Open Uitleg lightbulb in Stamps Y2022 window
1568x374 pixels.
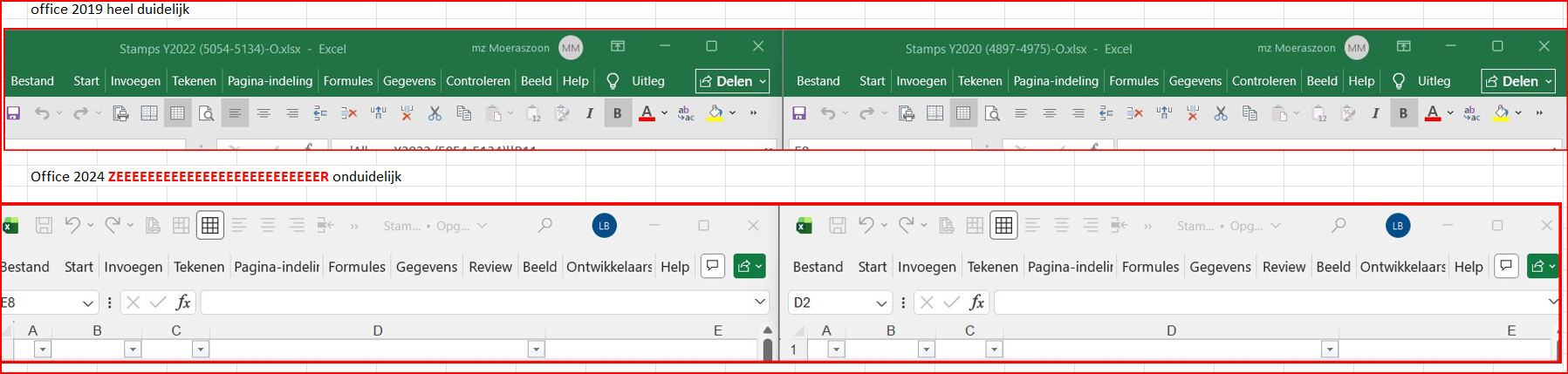coord(613,81)
